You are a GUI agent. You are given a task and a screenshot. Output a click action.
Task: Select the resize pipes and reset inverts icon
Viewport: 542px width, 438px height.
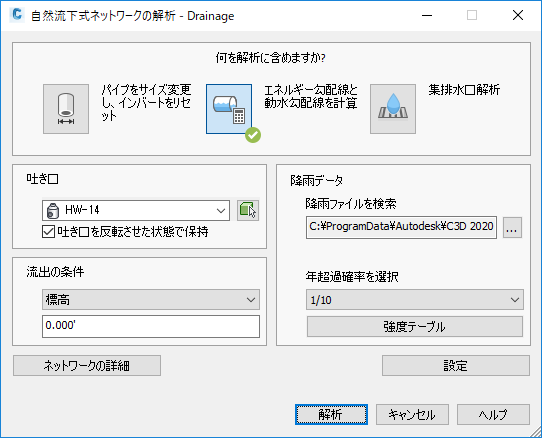[66, 109]
